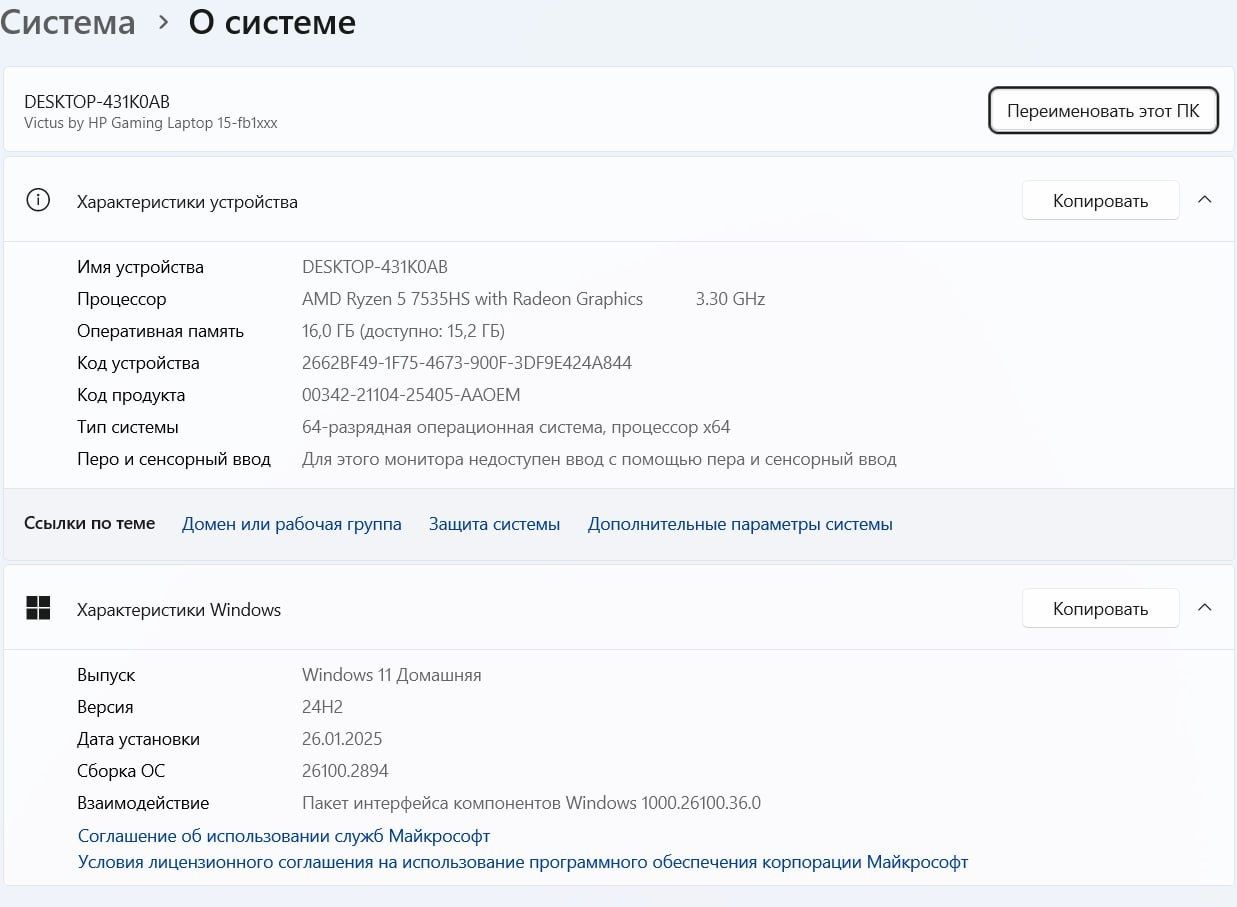The height and width of the screenshot is (907, 1237).
Task: Click the Имя устройства label
Action: 140,267
